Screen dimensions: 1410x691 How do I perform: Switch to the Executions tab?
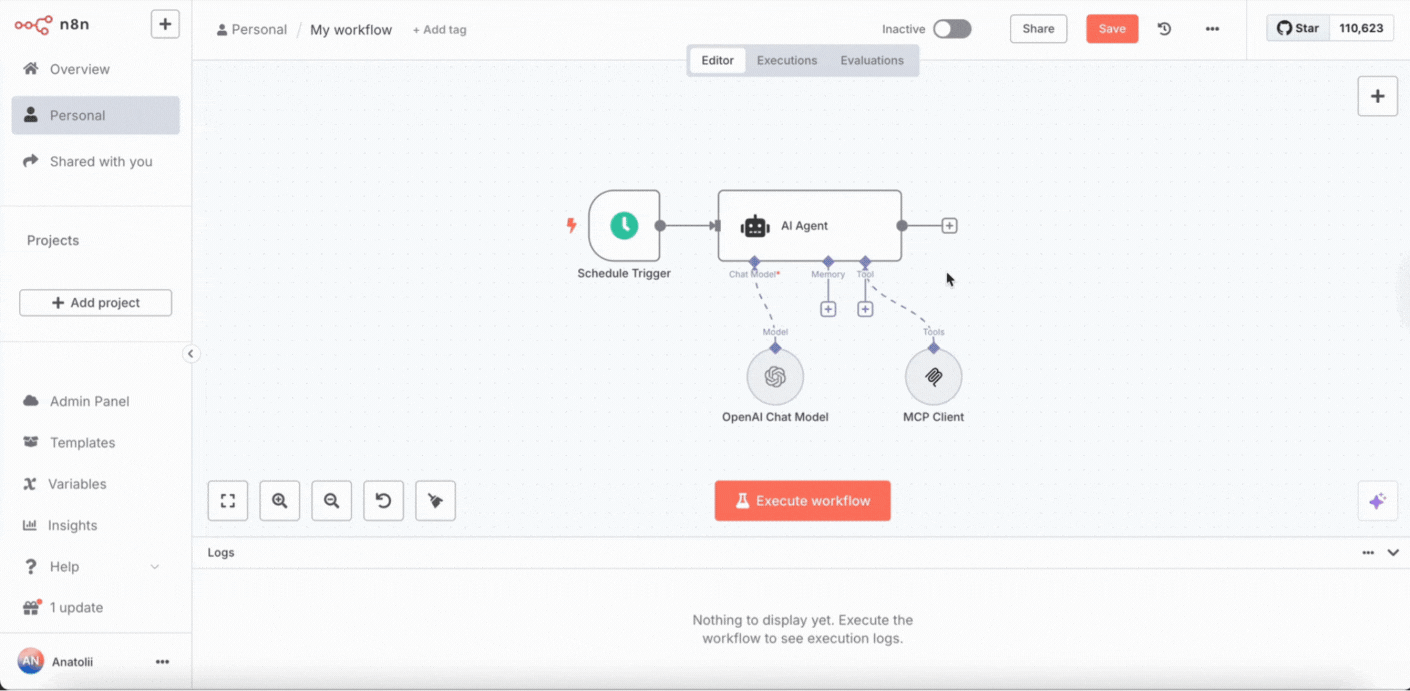(787, 60)
